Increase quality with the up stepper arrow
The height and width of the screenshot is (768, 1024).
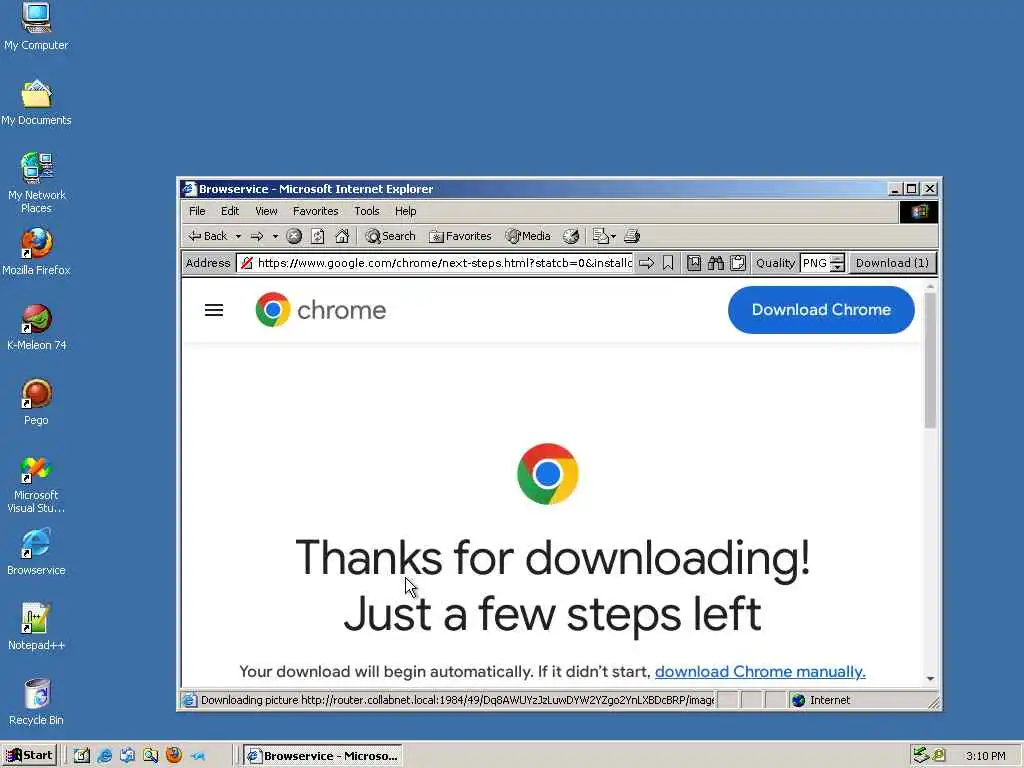coord(837,259)
